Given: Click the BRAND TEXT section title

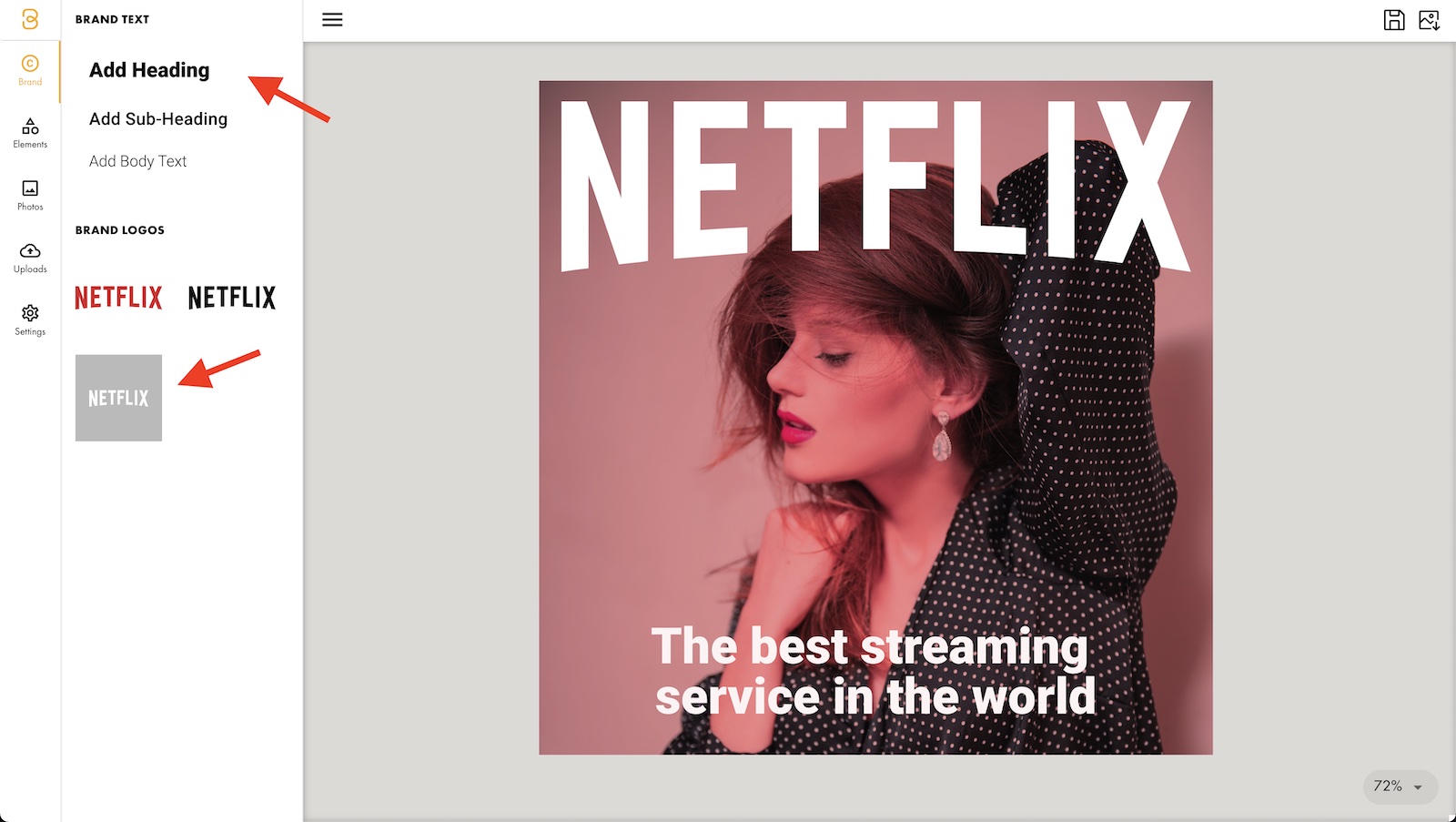Looking at the screenshot, I should click(112, 19).
